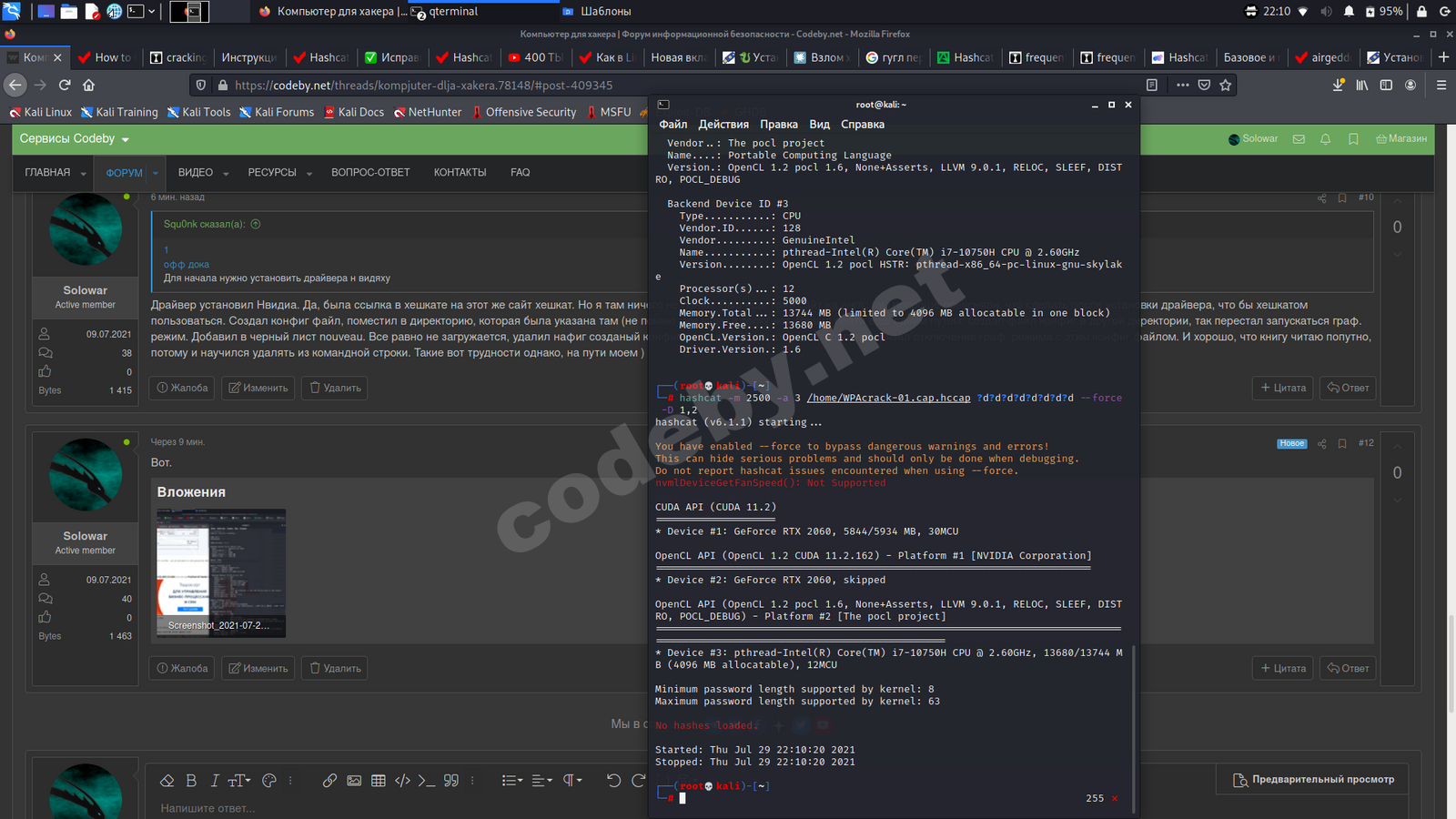Click the Цитата button on post #12

click(1283, 668)
